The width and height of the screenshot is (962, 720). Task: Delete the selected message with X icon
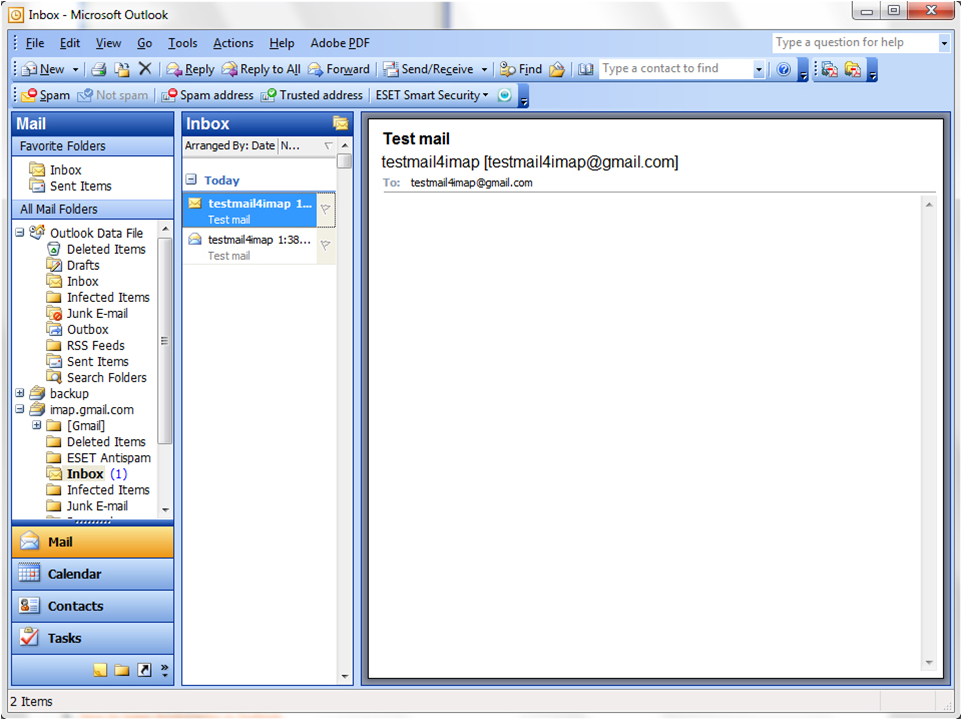pyautogui.click(x=145, y=69)
